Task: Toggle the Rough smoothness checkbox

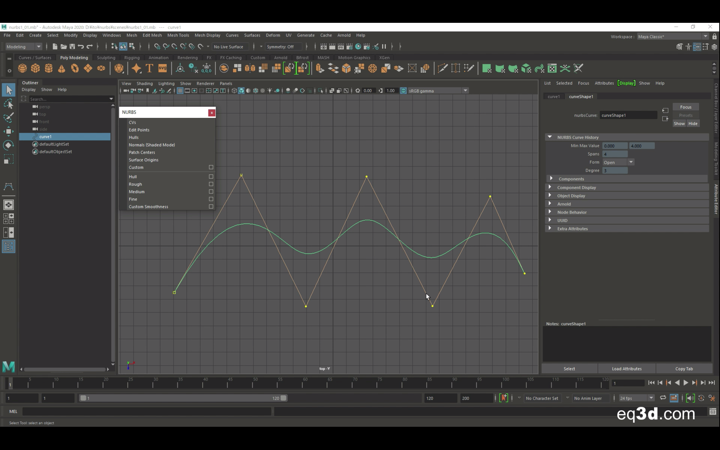Action: tap(211, 184)
